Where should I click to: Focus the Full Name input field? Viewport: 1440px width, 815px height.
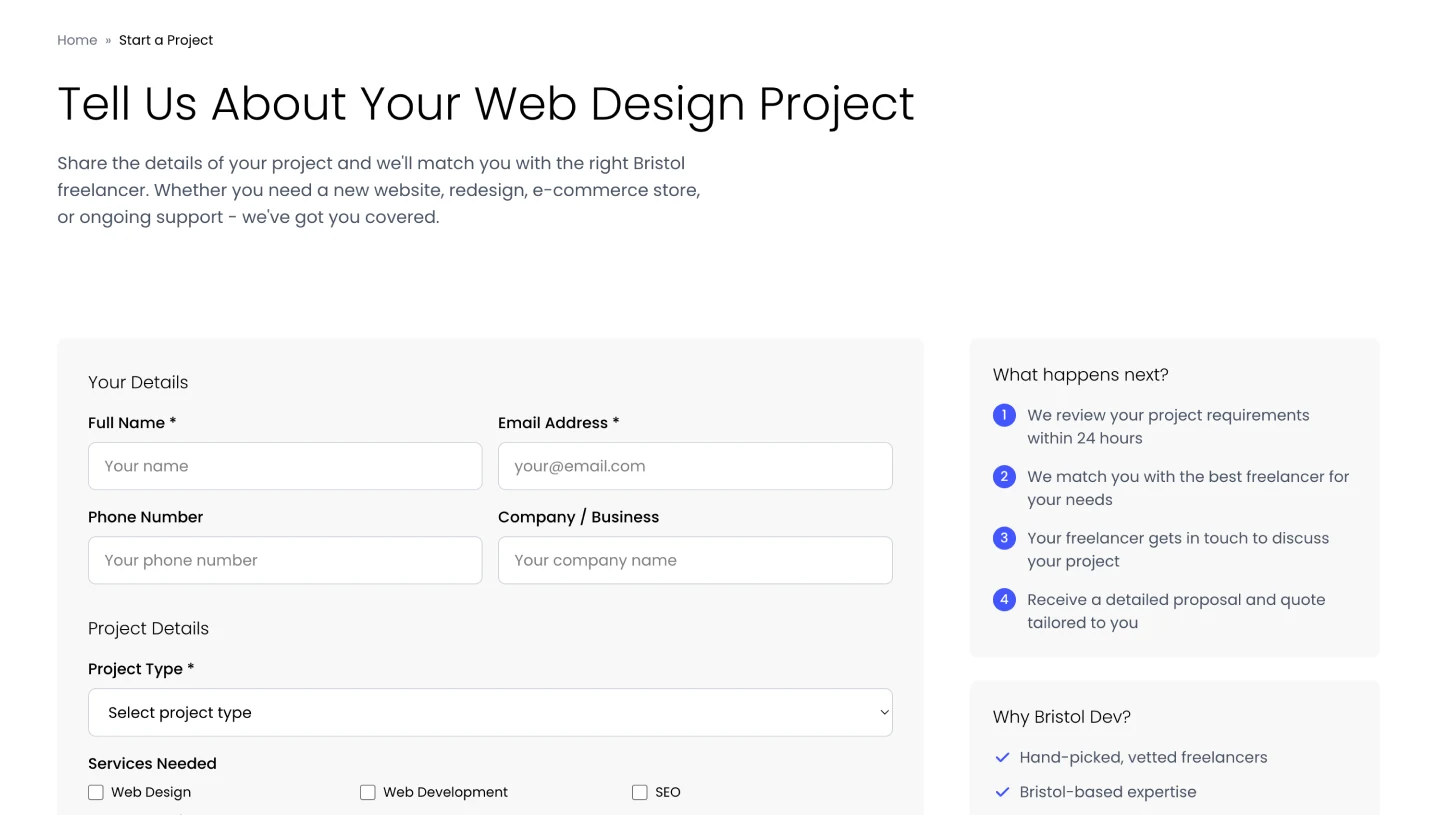[285, 466]
